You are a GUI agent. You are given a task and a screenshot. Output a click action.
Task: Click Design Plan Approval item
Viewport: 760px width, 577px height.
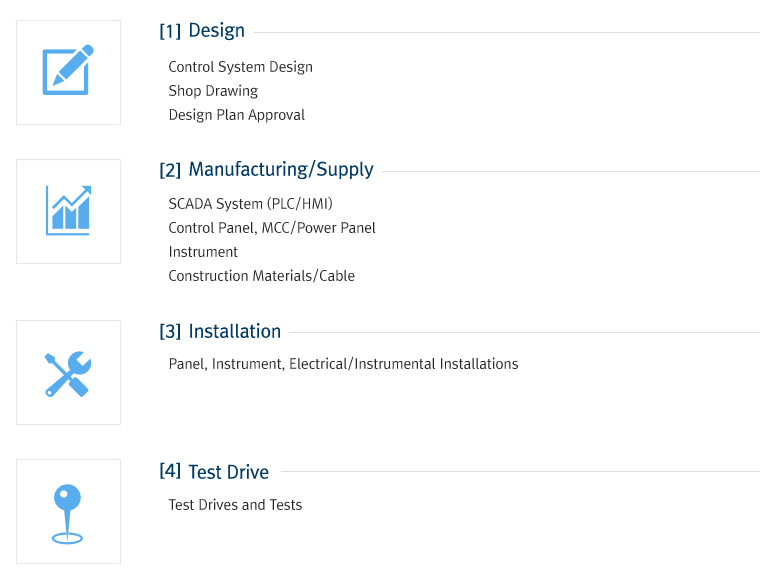[237, 115]
